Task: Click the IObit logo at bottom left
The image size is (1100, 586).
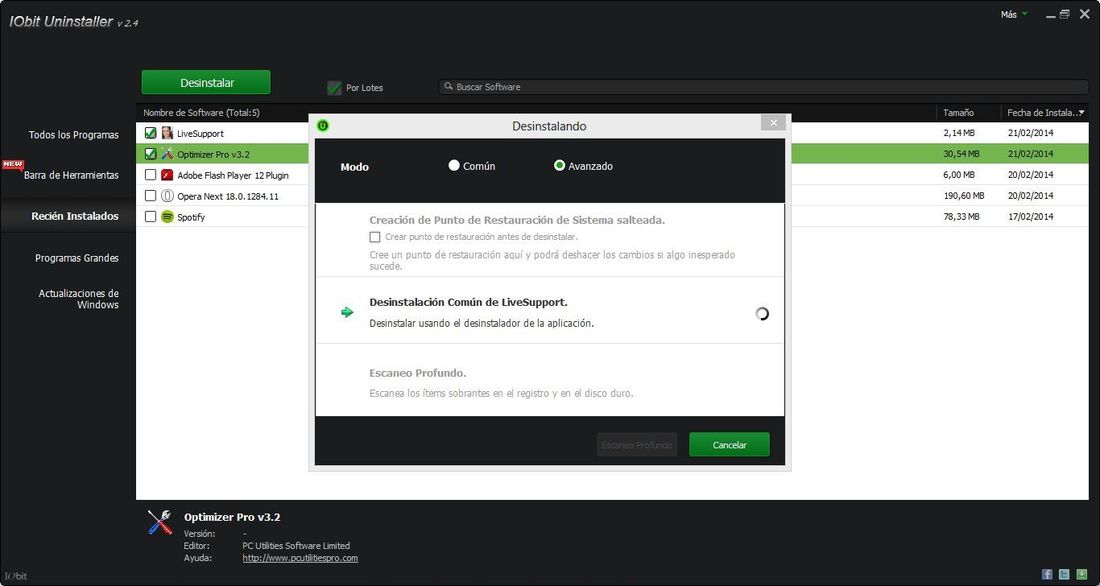Action: 15,576
